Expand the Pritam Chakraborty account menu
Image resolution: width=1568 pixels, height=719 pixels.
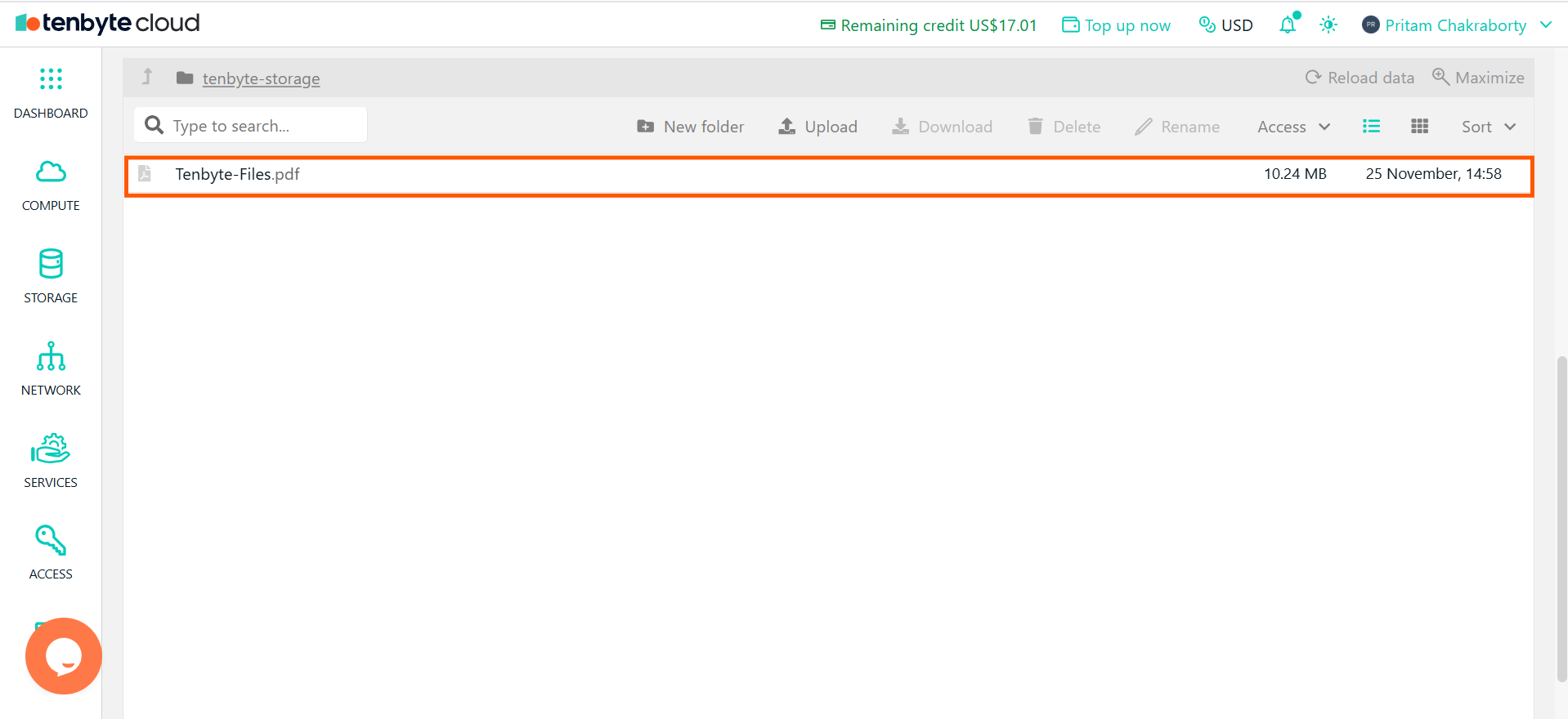coord(1457,25)
